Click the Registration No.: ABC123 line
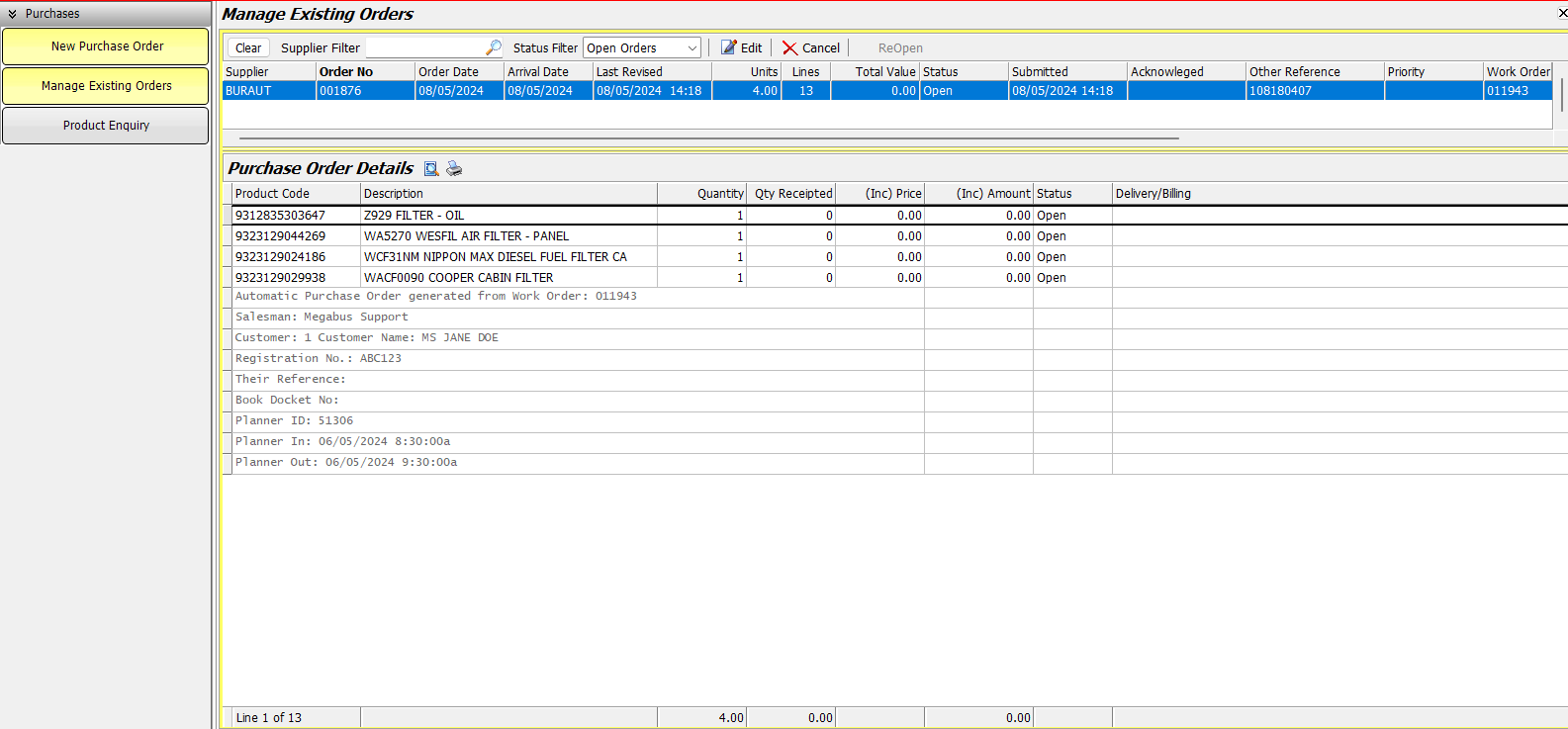1568x729 pixels. (578, 359)
